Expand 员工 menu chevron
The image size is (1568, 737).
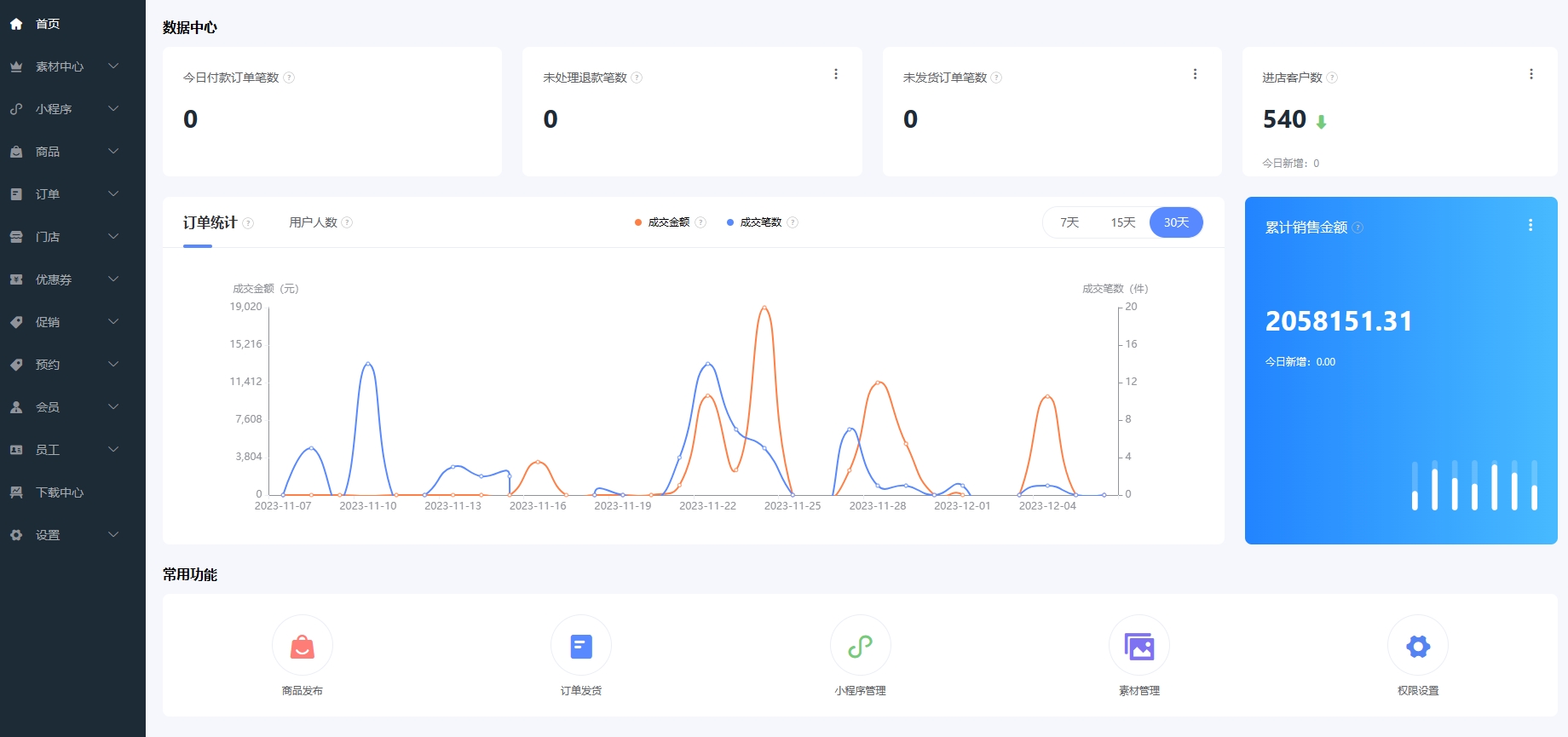pos(113,450)
